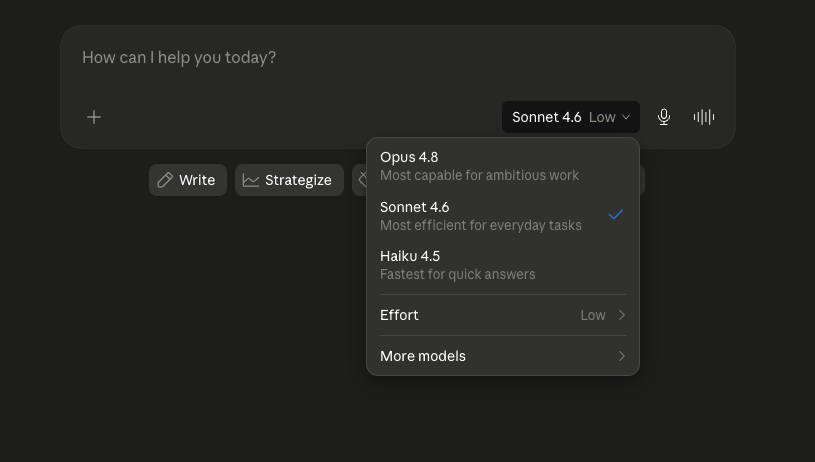
Task: Click the Write suggestion label
Action: click(197, 180)
